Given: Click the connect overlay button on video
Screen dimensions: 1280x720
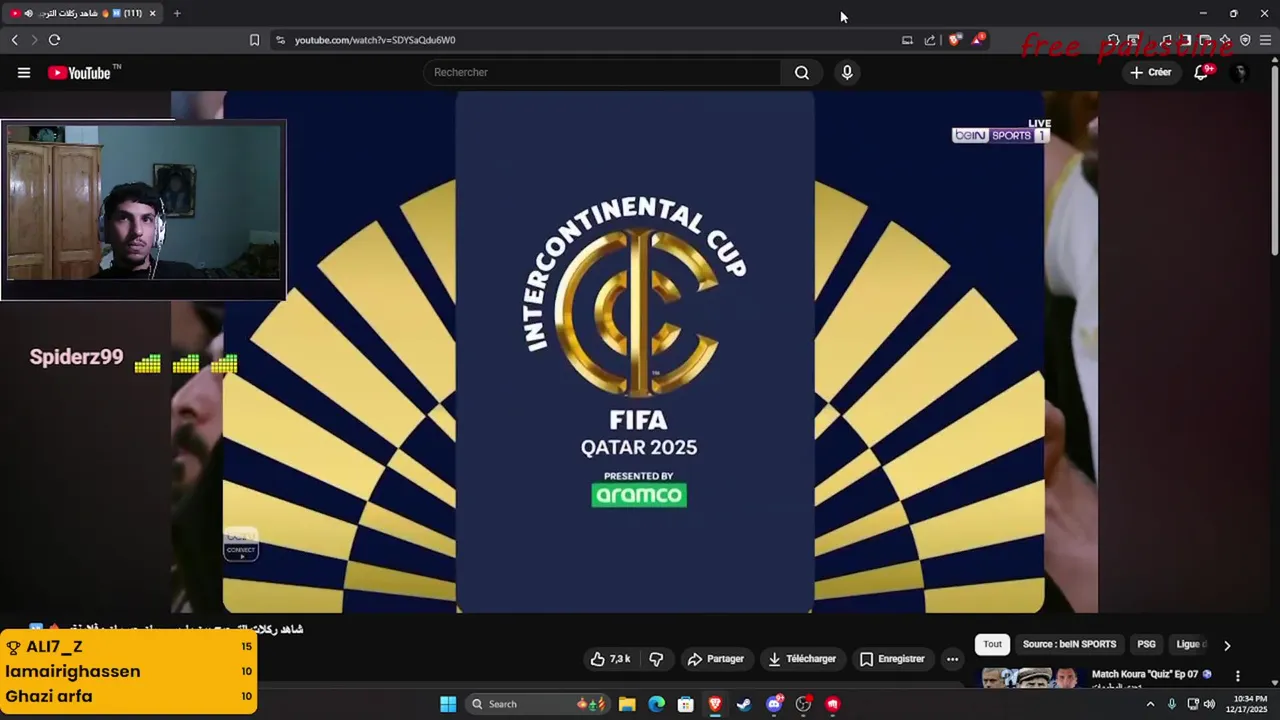Looking at the screenshot, I should point(241,544).
